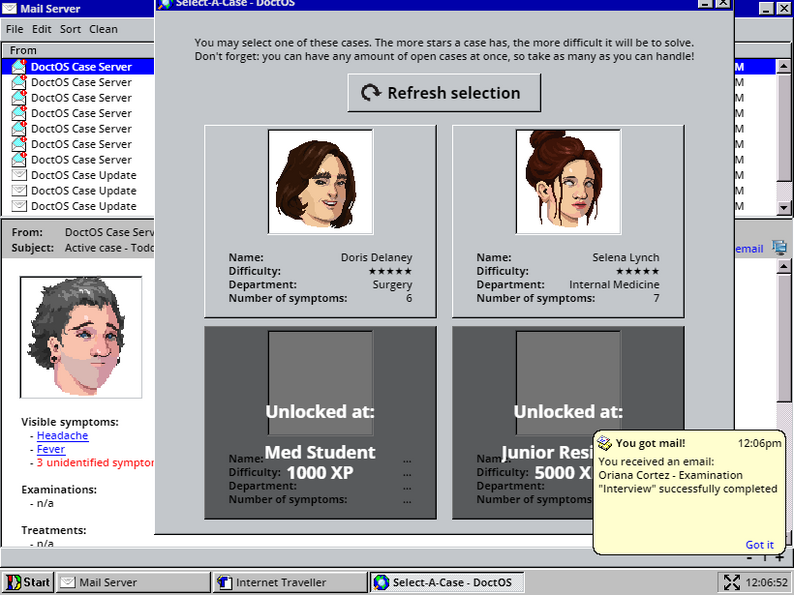This screenshot has height=595, width=794.
Task: Click the taskbar clock
Action: [x=767, y=582]
